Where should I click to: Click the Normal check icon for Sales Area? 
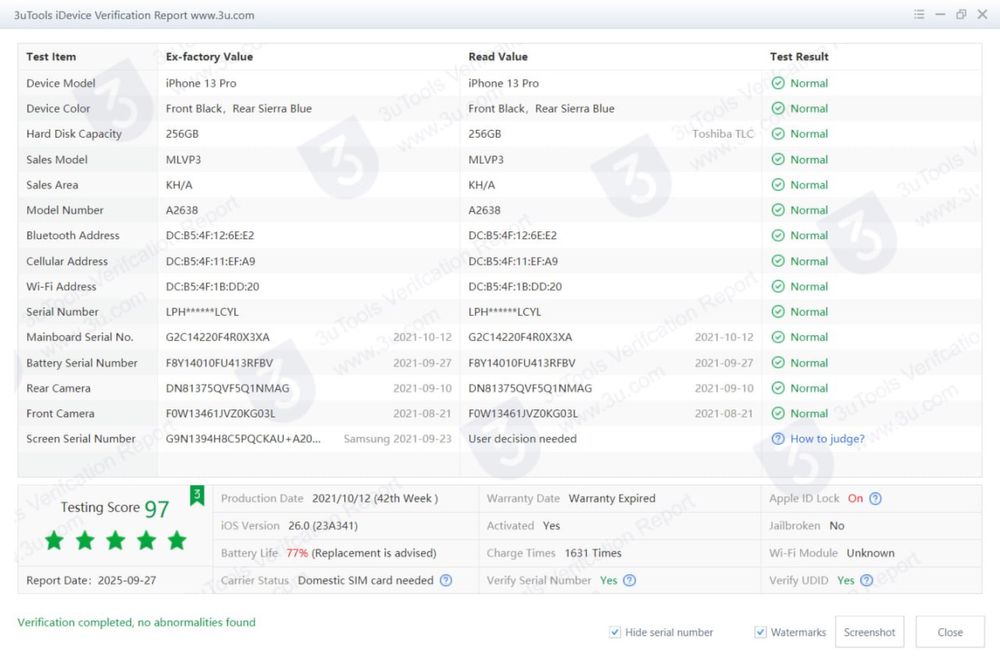pyautogui.click(x=778, y=185)
